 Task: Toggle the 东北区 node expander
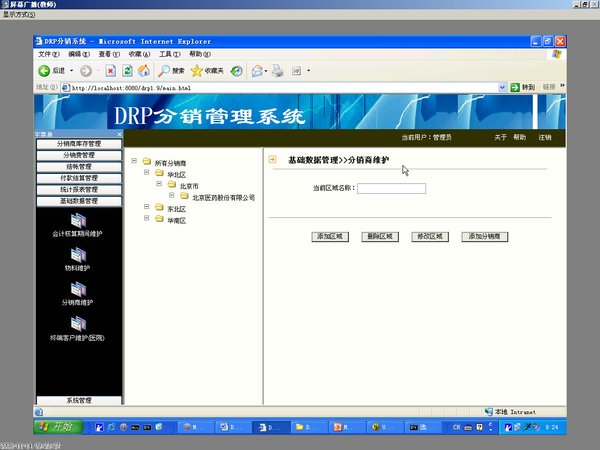coord(147,207)
